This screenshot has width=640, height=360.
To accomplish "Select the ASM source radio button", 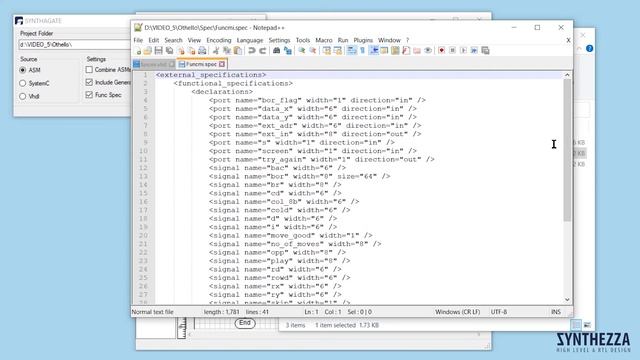I will pos(23,70).
